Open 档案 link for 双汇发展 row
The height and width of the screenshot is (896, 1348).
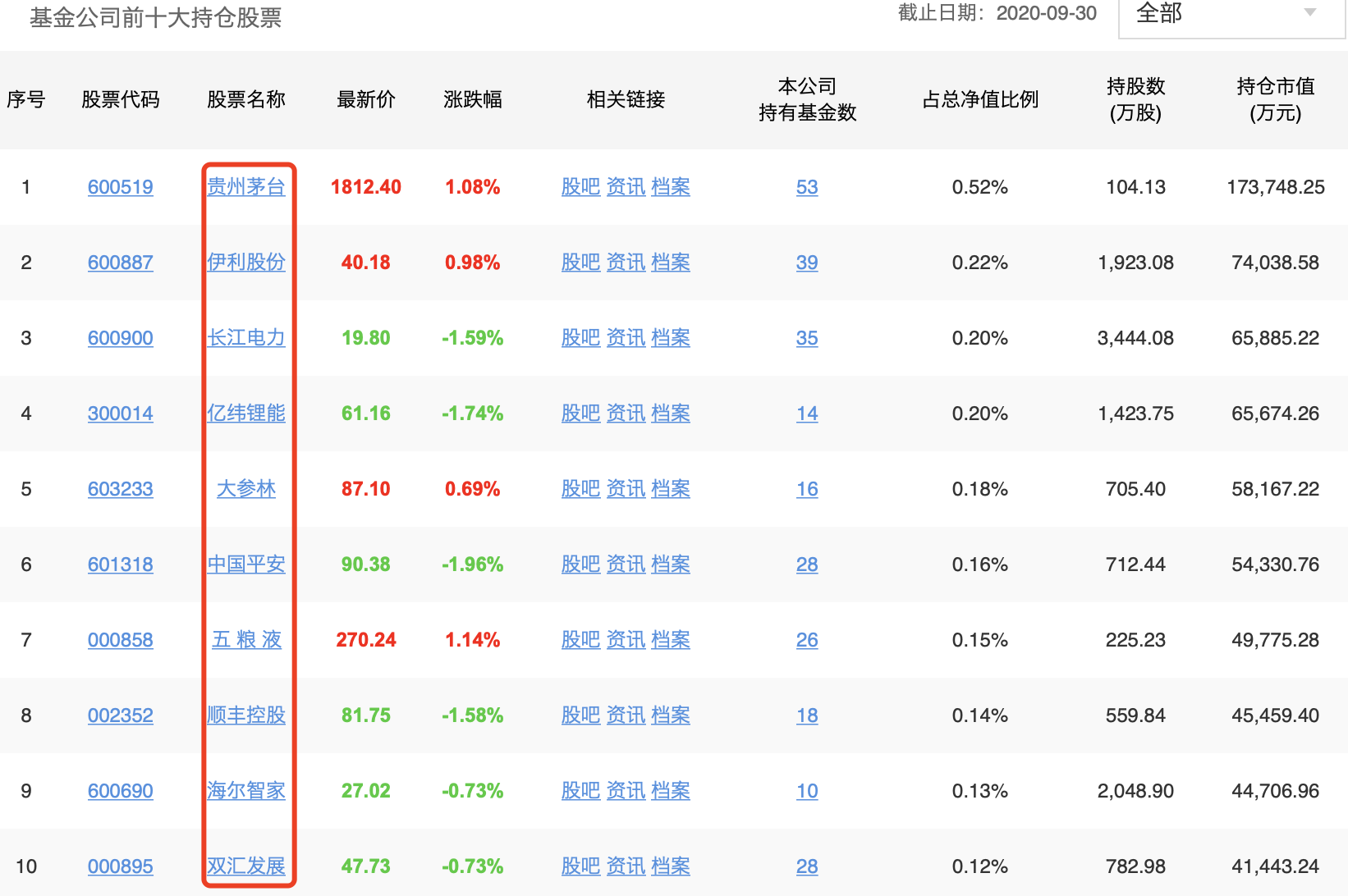671,866
